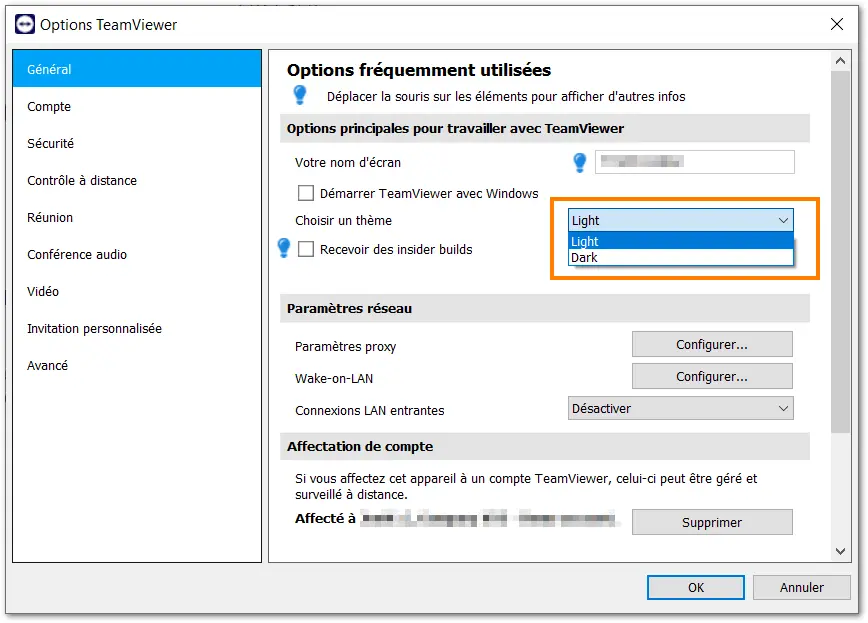Open 'Conférence audio' settings

137,254
